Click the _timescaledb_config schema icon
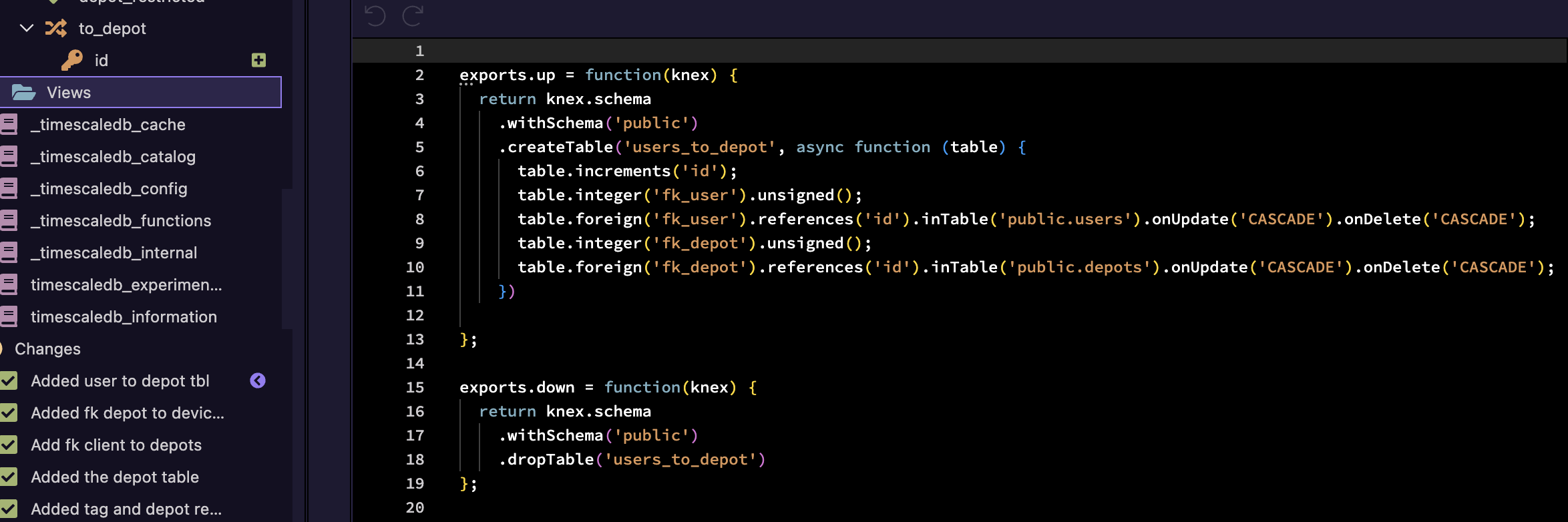1568x522 pixels. click(x=9, y=188)
